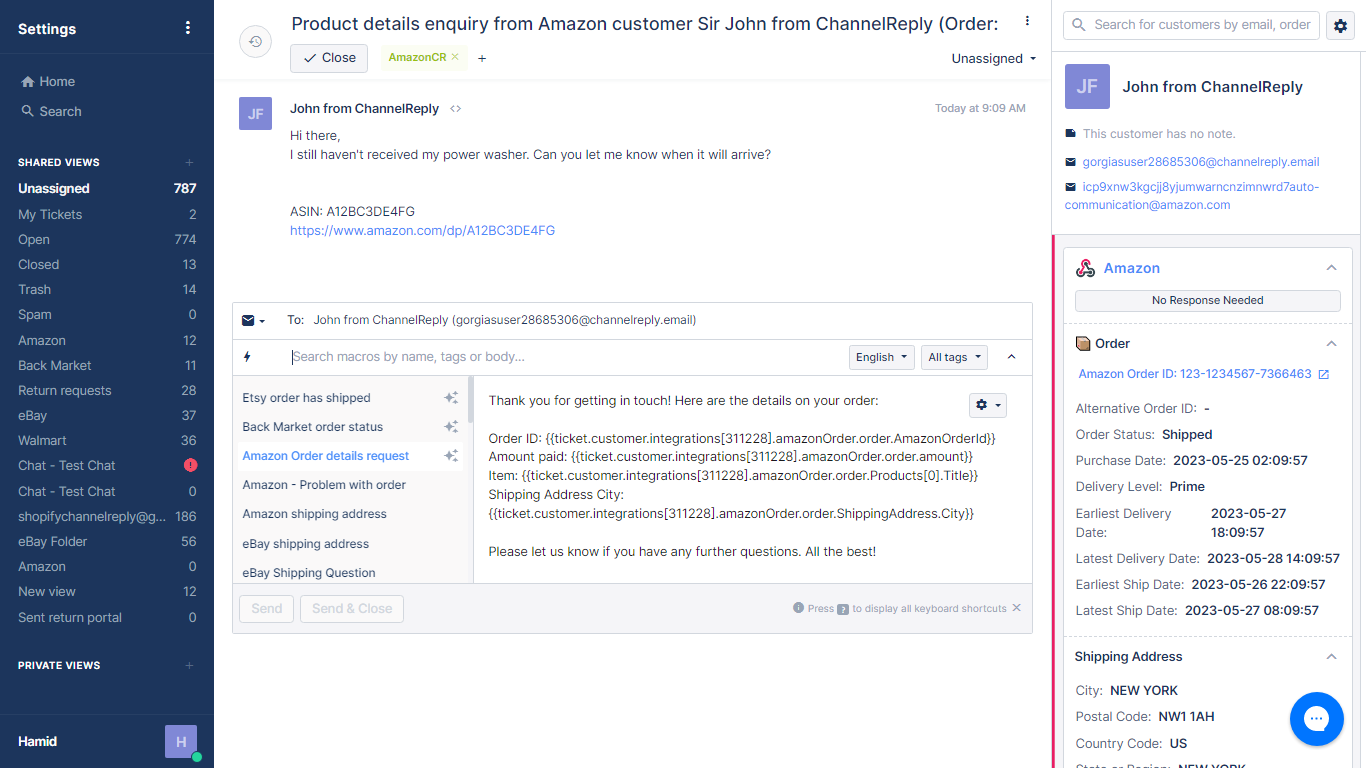
Task: Collapse the macros panel
Action: point(1011,357)
